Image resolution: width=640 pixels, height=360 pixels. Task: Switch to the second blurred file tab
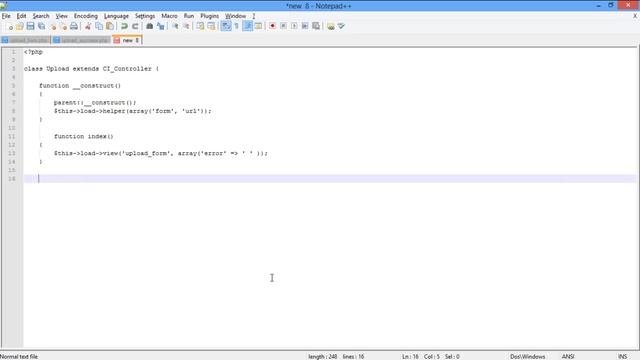tap(82, 40)
